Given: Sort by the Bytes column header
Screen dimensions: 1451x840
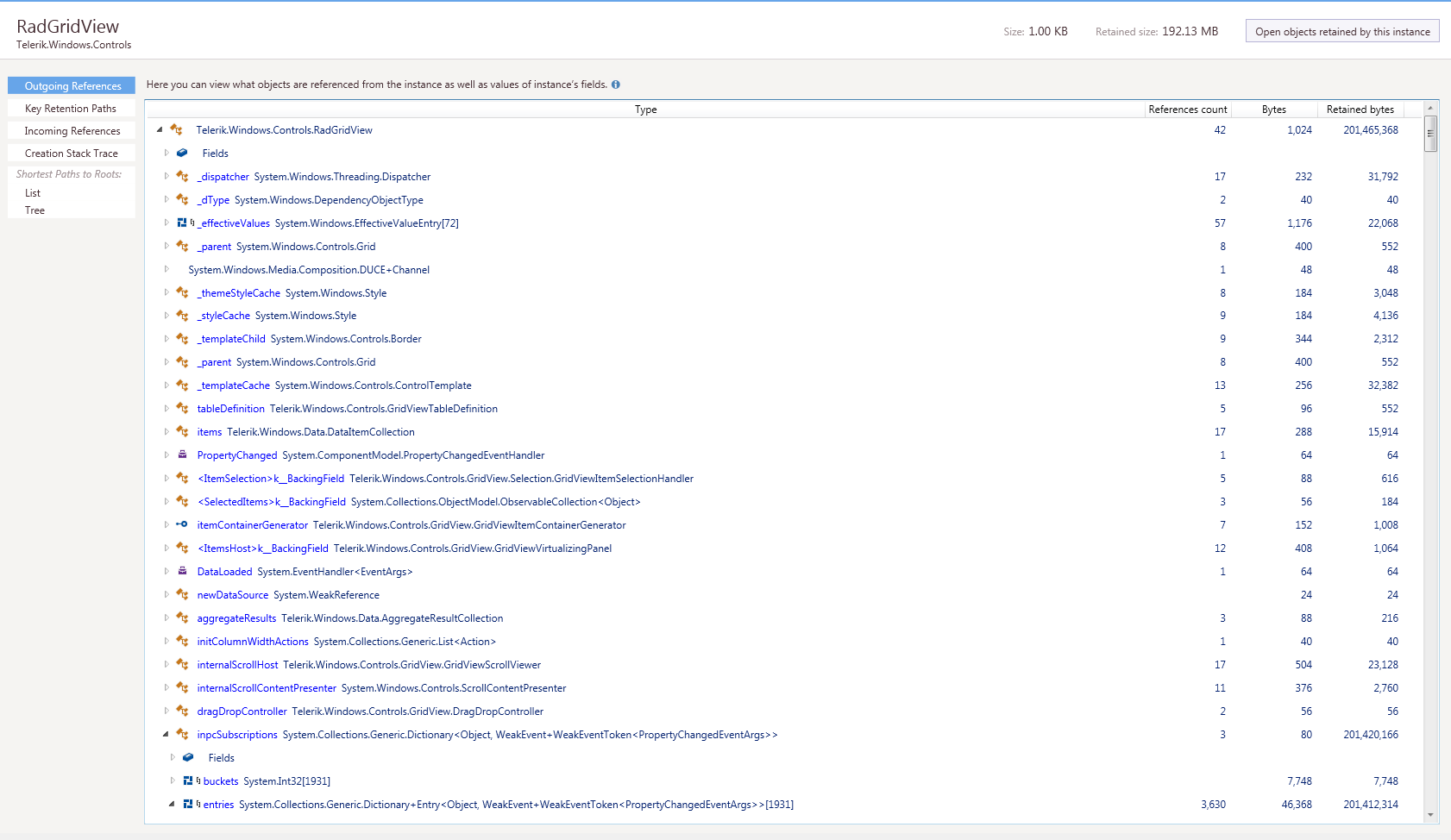Looking at the screenshot, I should pos(1274,110).
